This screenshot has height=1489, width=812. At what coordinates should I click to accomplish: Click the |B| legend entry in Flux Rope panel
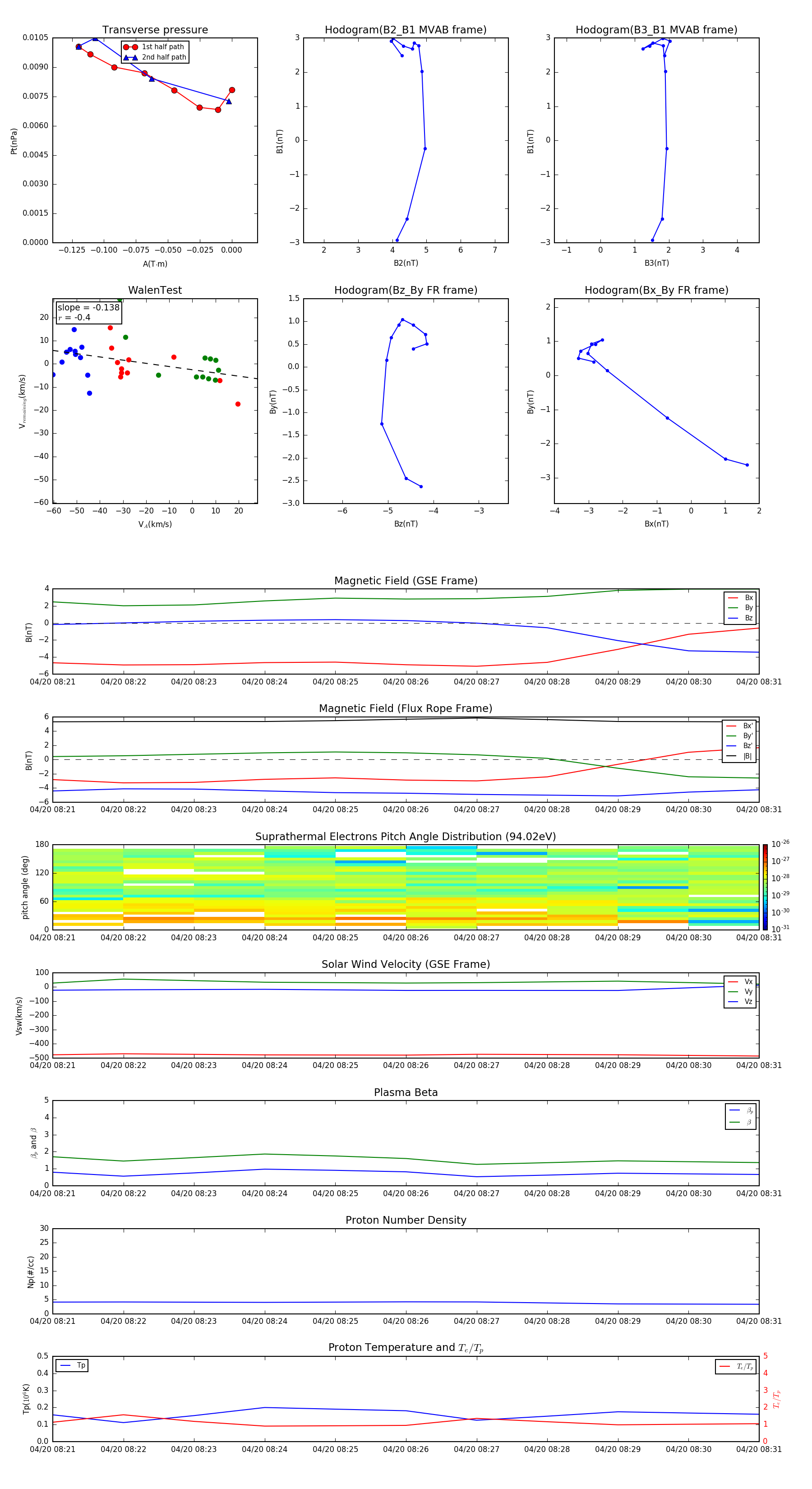[739, 756]
